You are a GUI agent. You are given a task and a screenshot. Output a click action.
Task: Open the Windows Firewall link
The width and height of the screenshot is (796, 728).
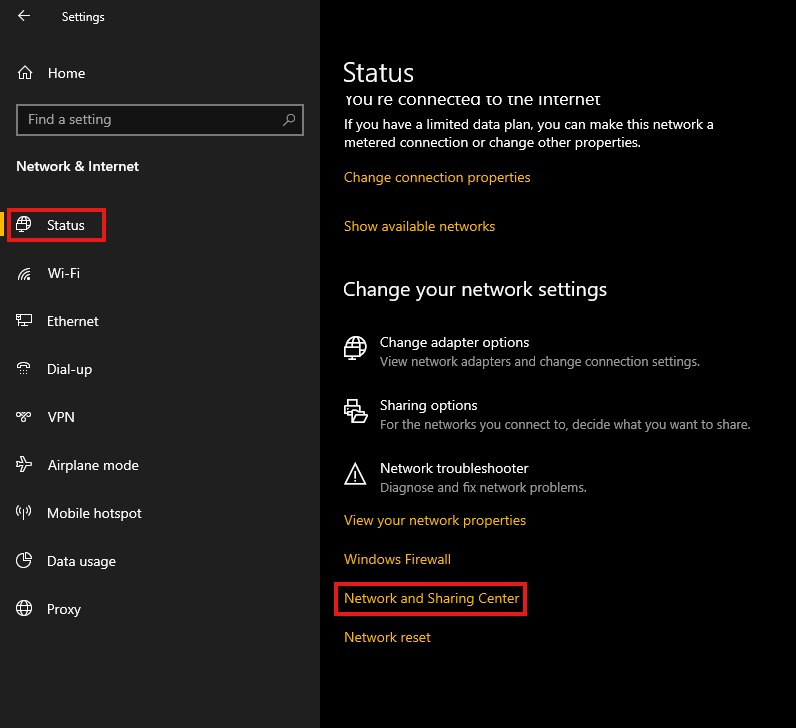[397, 559]
